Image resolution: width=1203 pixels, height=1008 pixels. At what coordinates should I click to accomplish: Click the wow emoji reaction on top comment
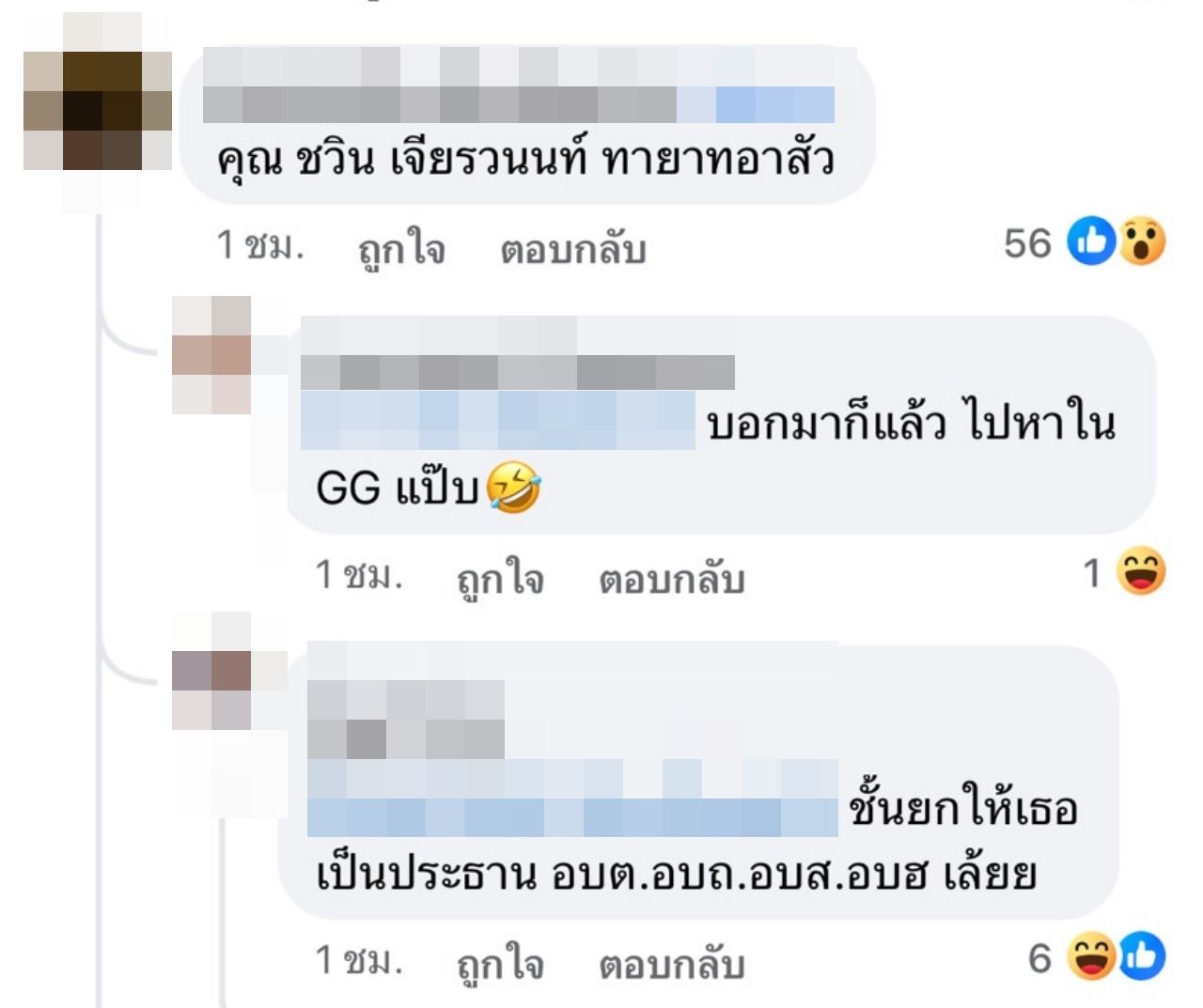coord(1142,241)
